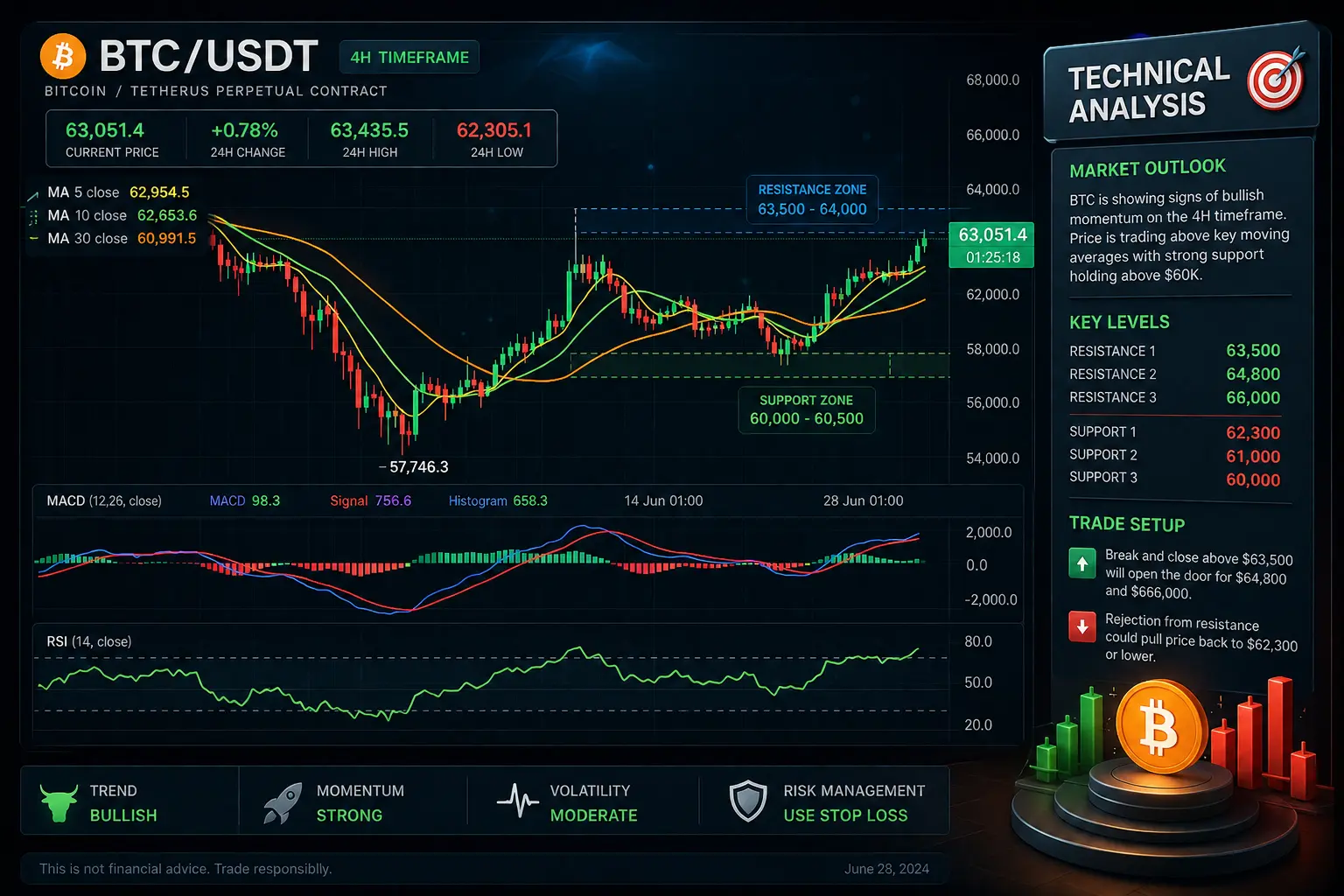Click the 28 Jun 01:00 time axis label
This screenshot has width=1344, height=896.
864,501
